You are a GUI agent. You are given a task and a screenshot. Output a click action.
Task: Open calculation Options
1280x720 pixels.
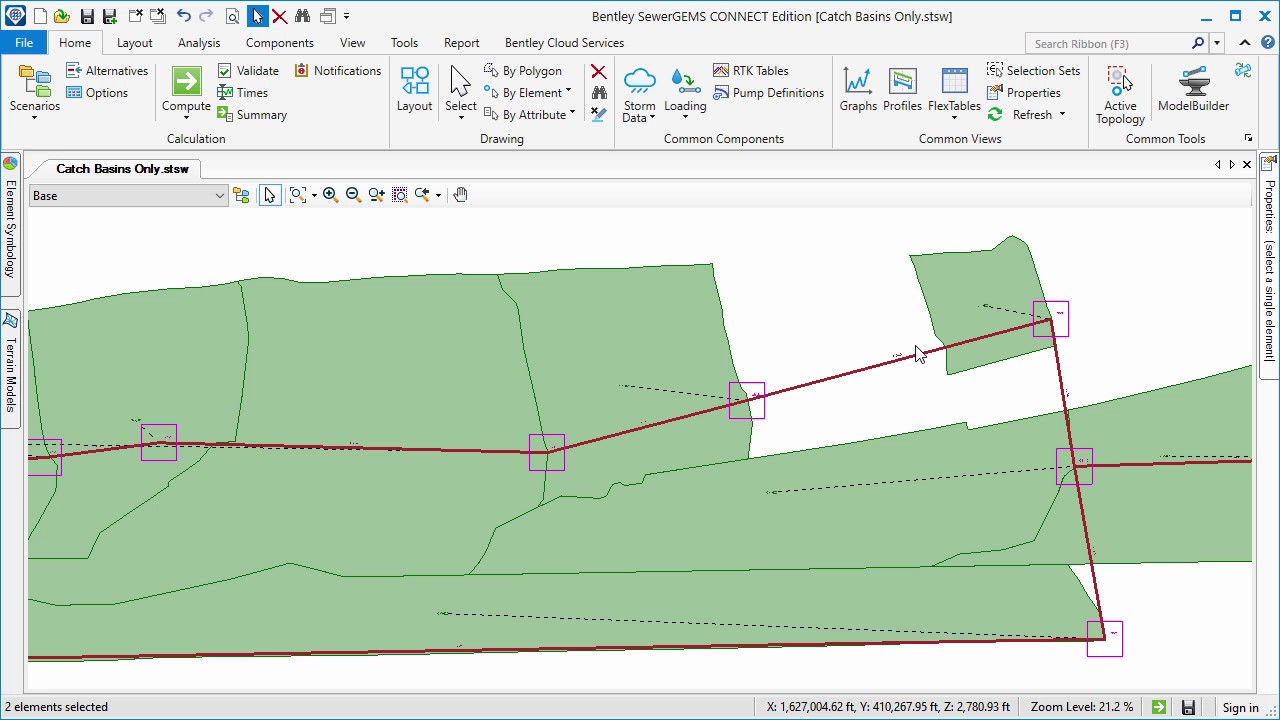click(97, 93)
